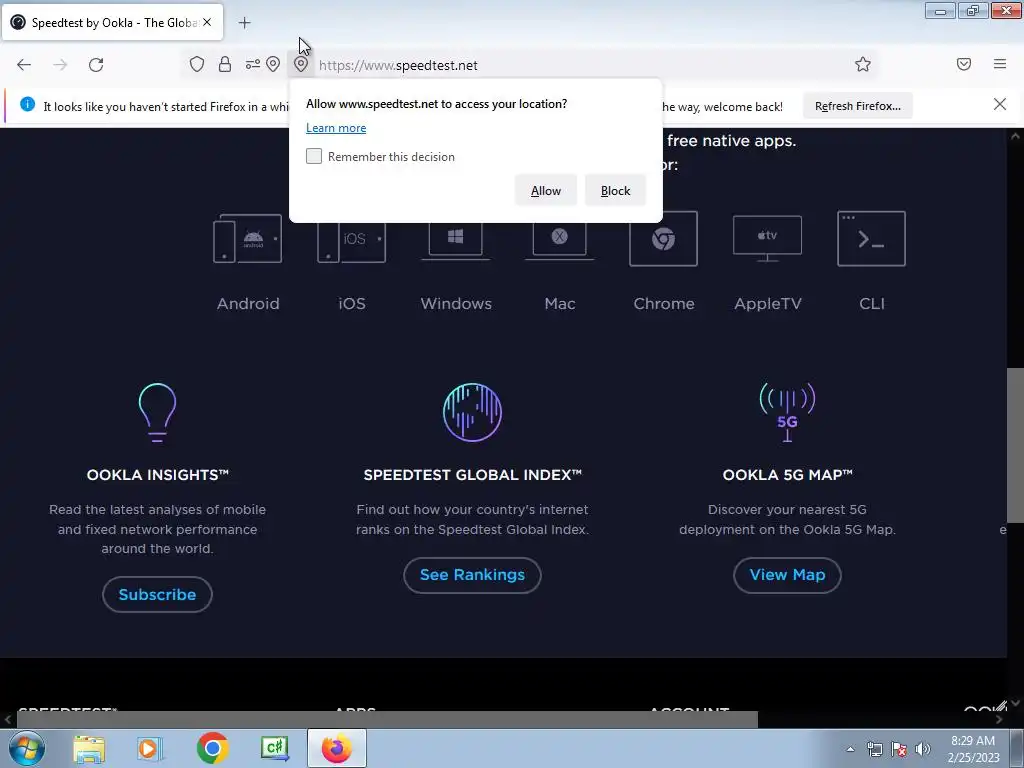Screen dimensions: 1024x768
Task: Show hidden system tray icons
Action: (x=850, y=749)
